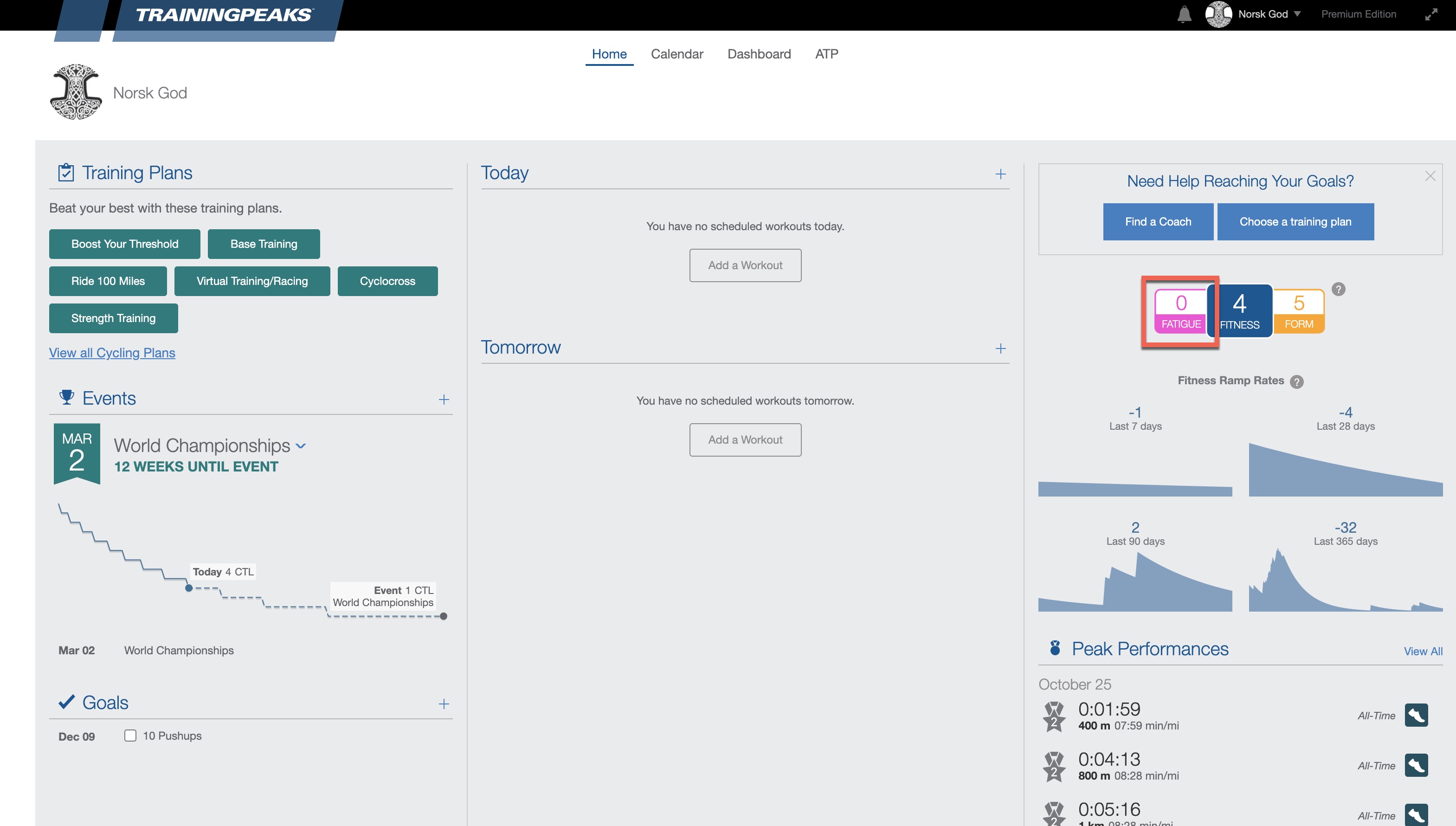Click the Fitness Ramp Rates help icon
The height and width of the screenshot is (826, 1456).
(1296, 382)
